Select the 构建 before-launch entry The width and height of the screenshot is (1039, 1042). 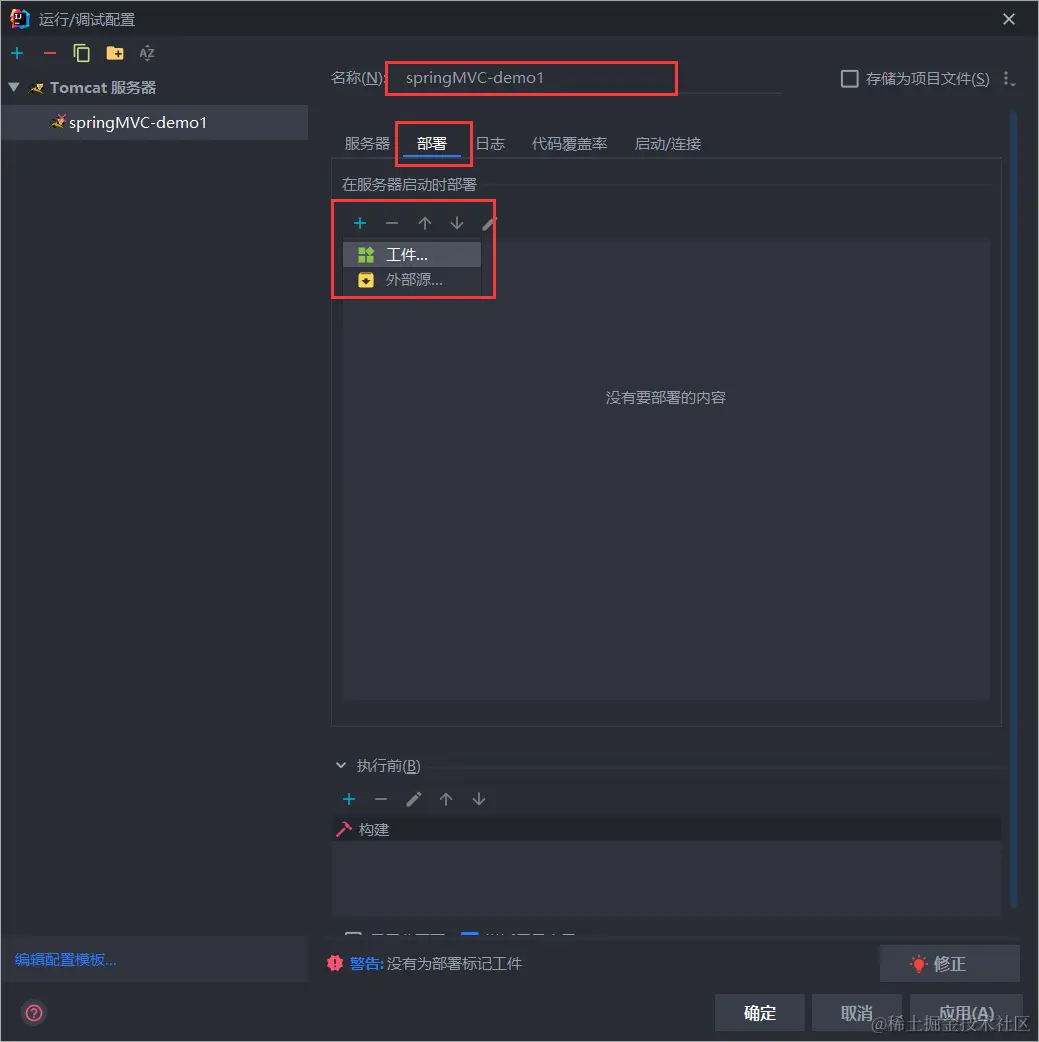pos(666,829)
